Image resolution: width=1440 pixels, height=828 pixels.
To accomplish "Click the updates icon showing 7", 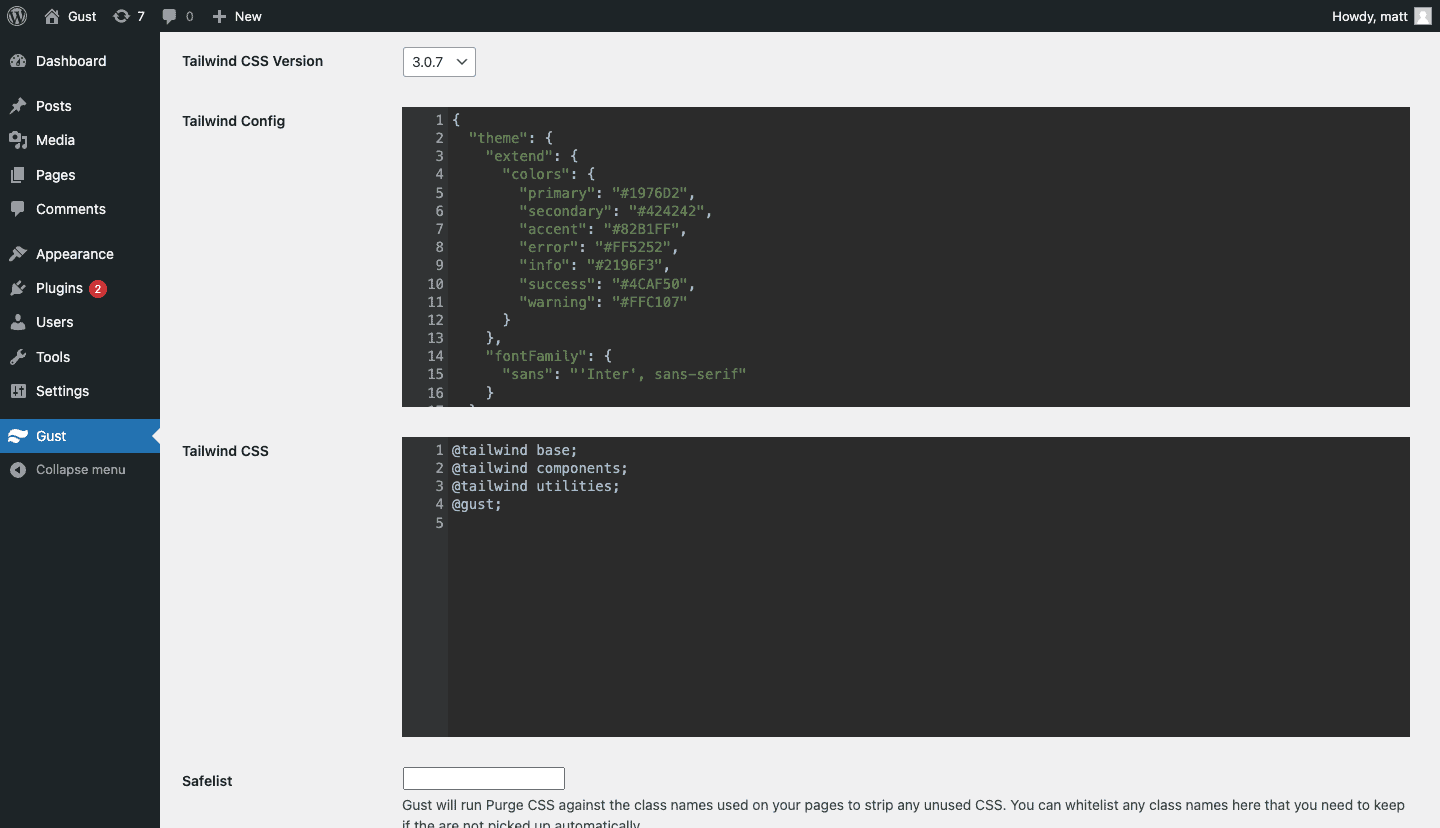I will (121, 16).
